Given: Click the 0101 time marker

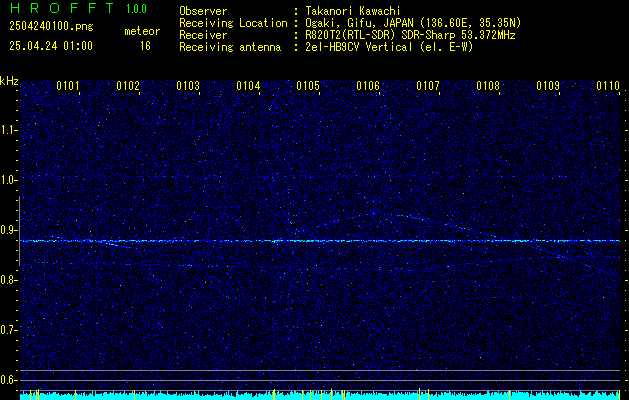Looking at the screenshot, I should pos(67,86).
